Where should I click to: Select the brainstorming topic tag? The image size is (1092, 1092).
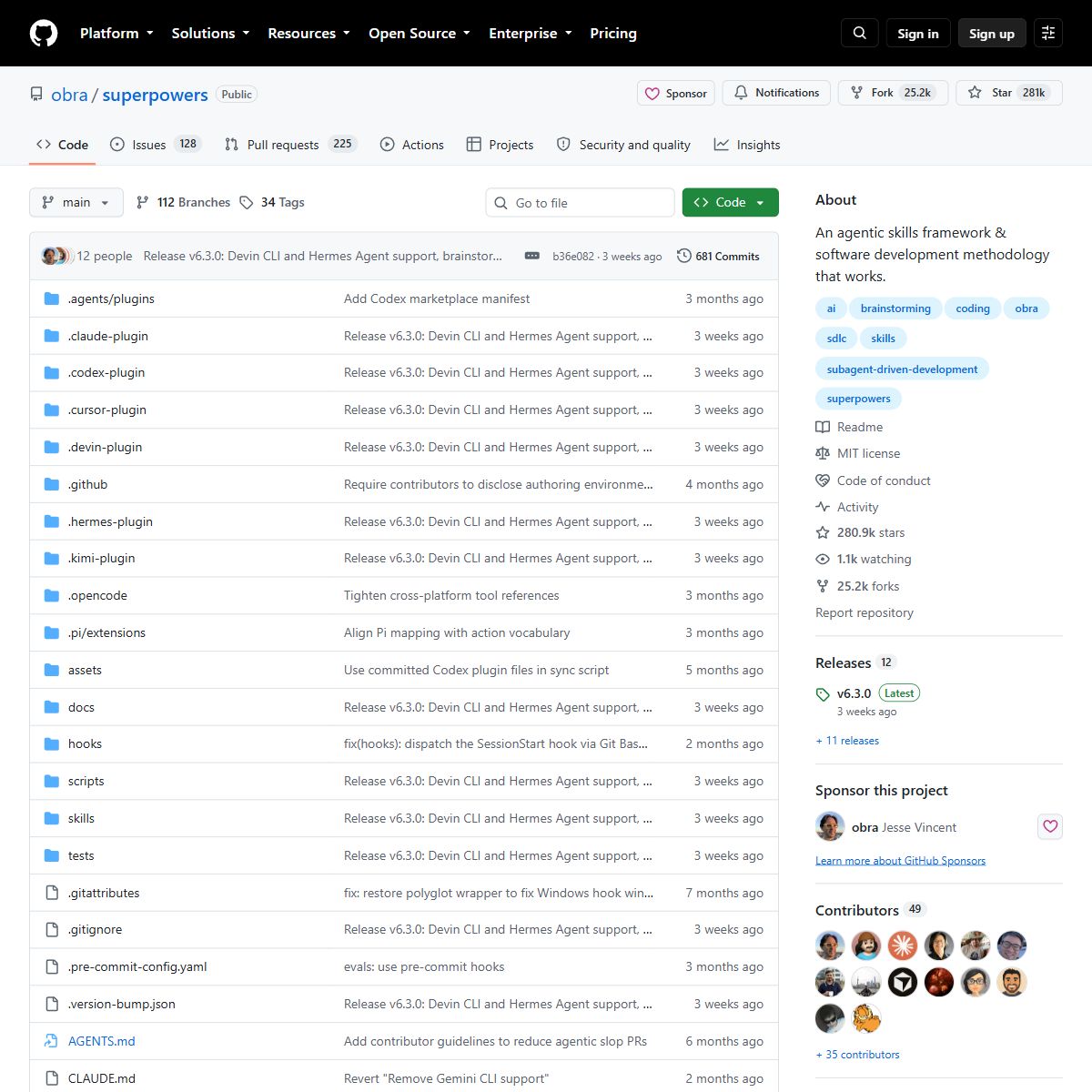[x=895, y=308]
